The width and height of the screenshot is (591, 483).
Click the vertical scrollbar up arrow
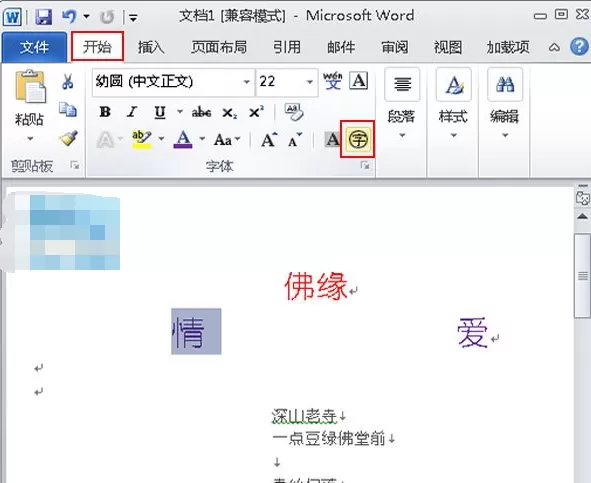tap(582, 216)
